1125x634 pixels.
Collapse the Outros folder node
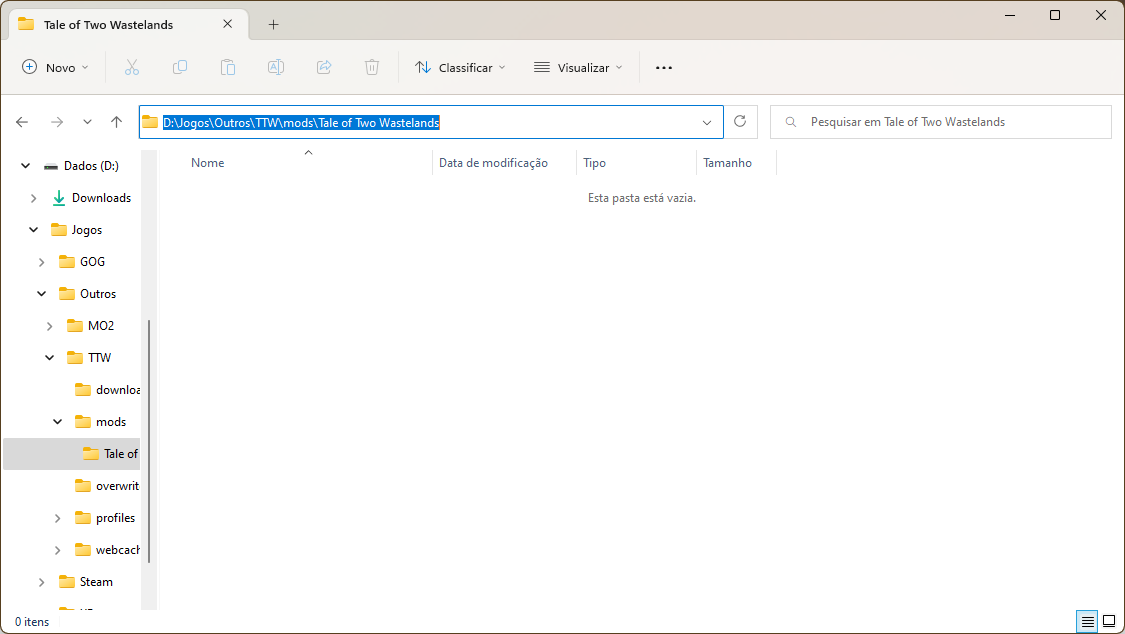tap(42, 293)
